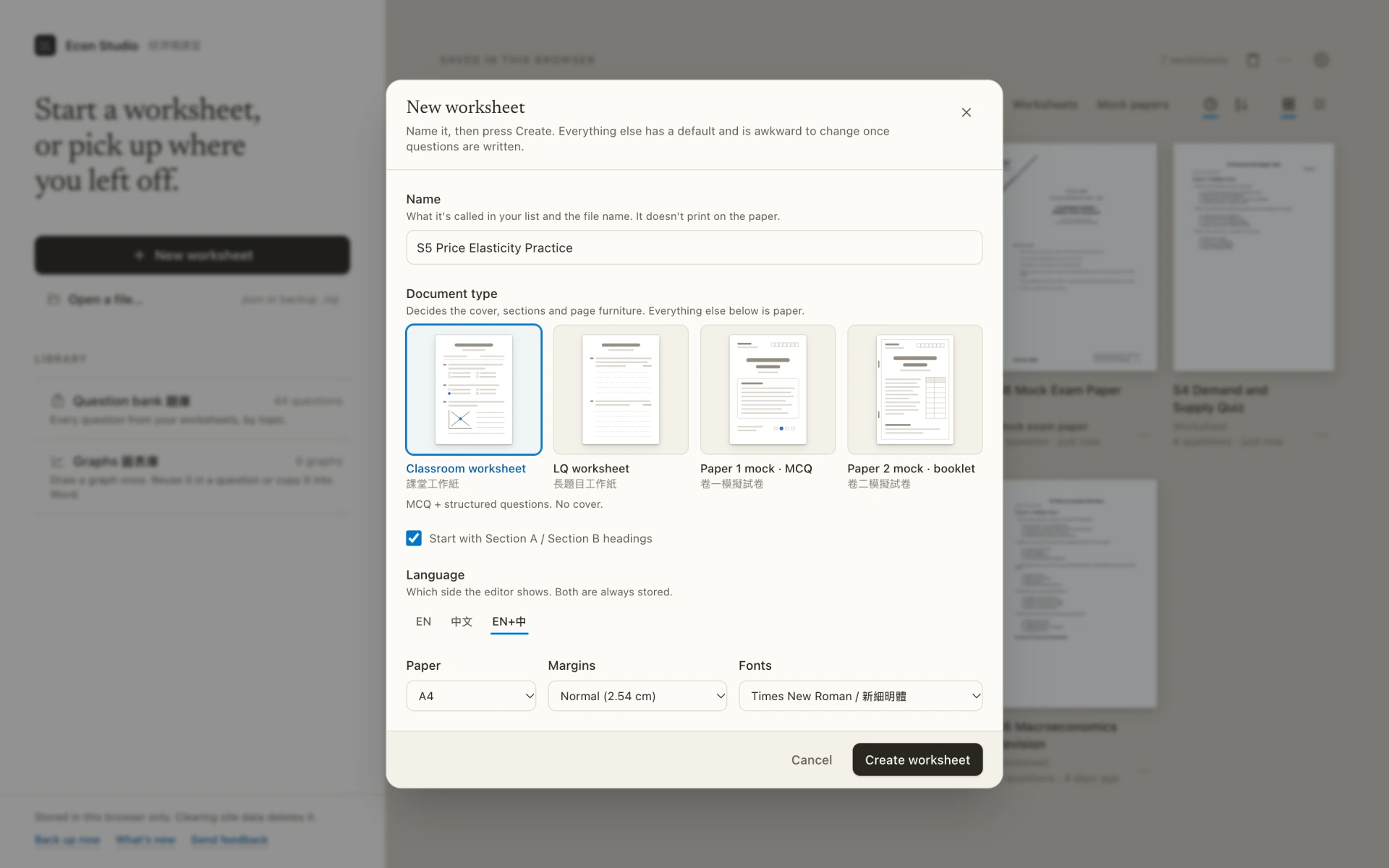
Task: Click the sort order arrows icon
Action: (x=1241, y=105)
